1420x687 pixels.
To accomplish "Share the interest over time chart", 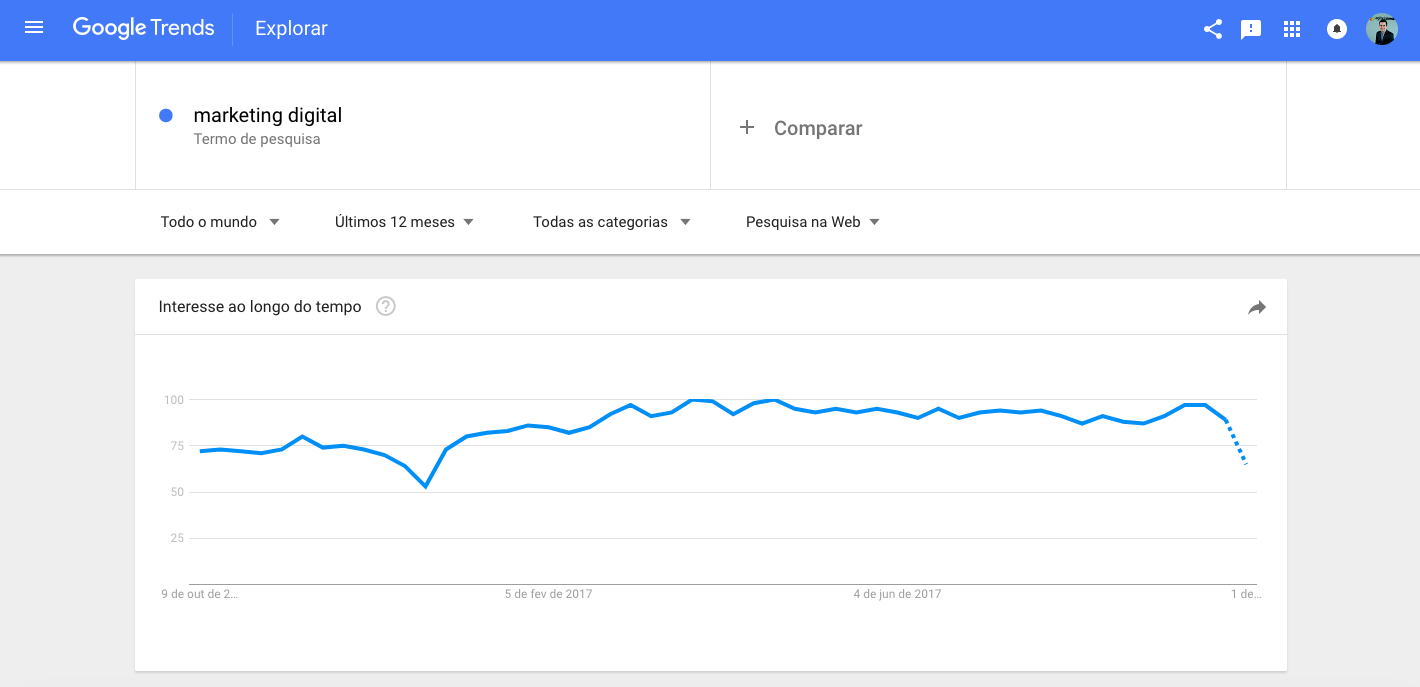I will tap(1257, 308).
